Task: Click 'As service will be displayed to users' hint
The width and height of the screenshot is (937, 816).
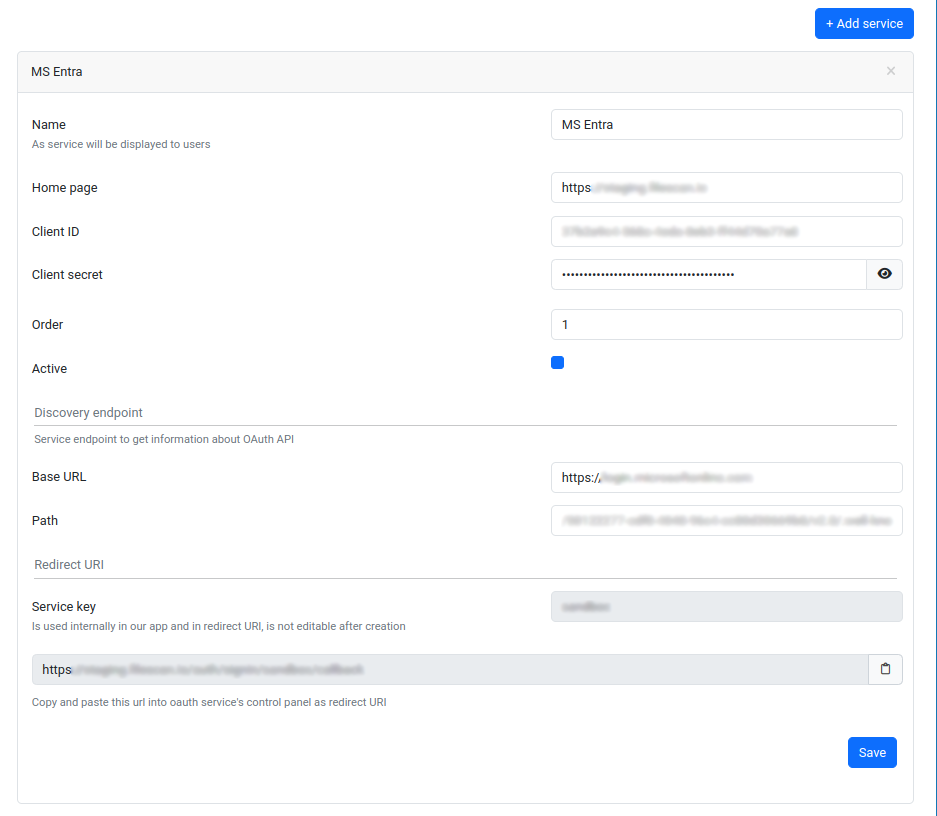Action: [121, 144]
